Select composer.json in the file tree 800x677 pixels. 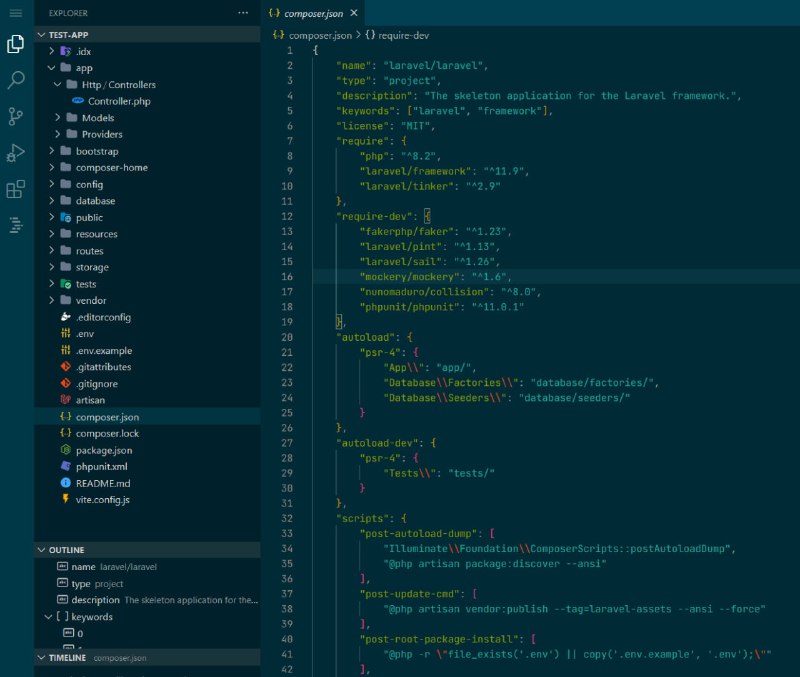[147, 417]
